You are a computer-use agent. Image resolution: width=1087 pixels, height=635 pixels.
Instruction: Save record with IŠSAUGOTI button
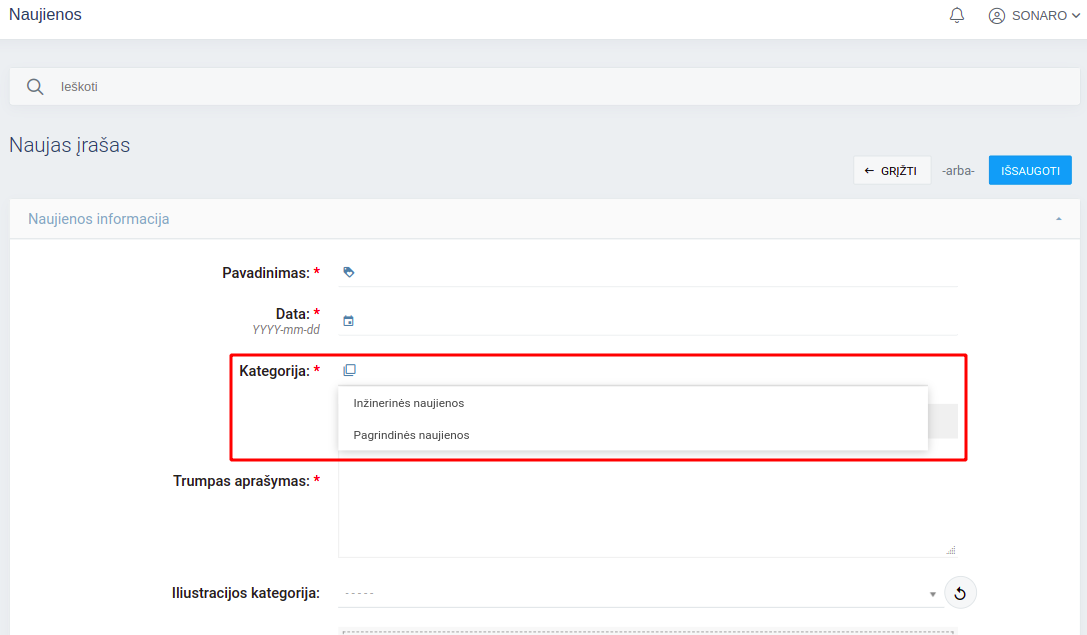(x=1030, y=170)
